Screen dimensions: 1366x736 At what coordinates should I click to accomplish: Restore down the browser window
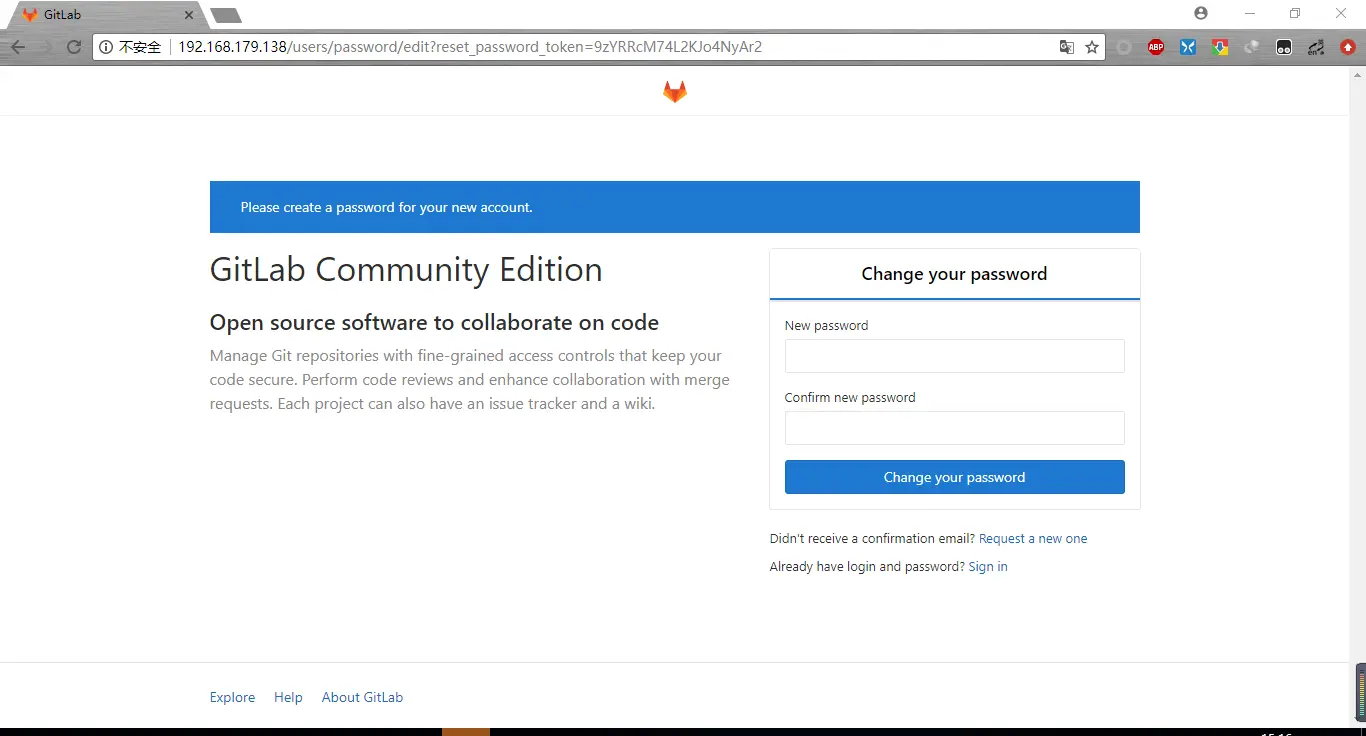pyautogui.click(x=1295, y=13)
